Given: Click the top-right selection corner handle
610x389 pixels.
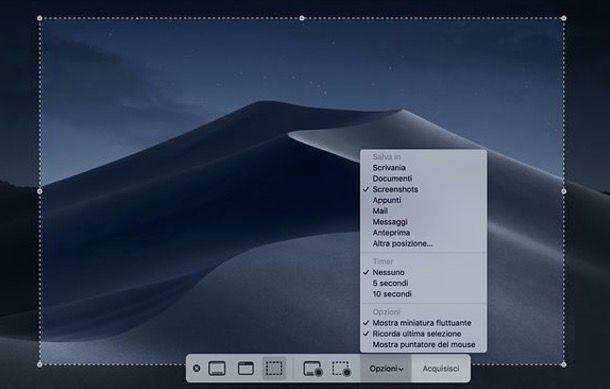Looking at the screenshot, I should (564, 18).
